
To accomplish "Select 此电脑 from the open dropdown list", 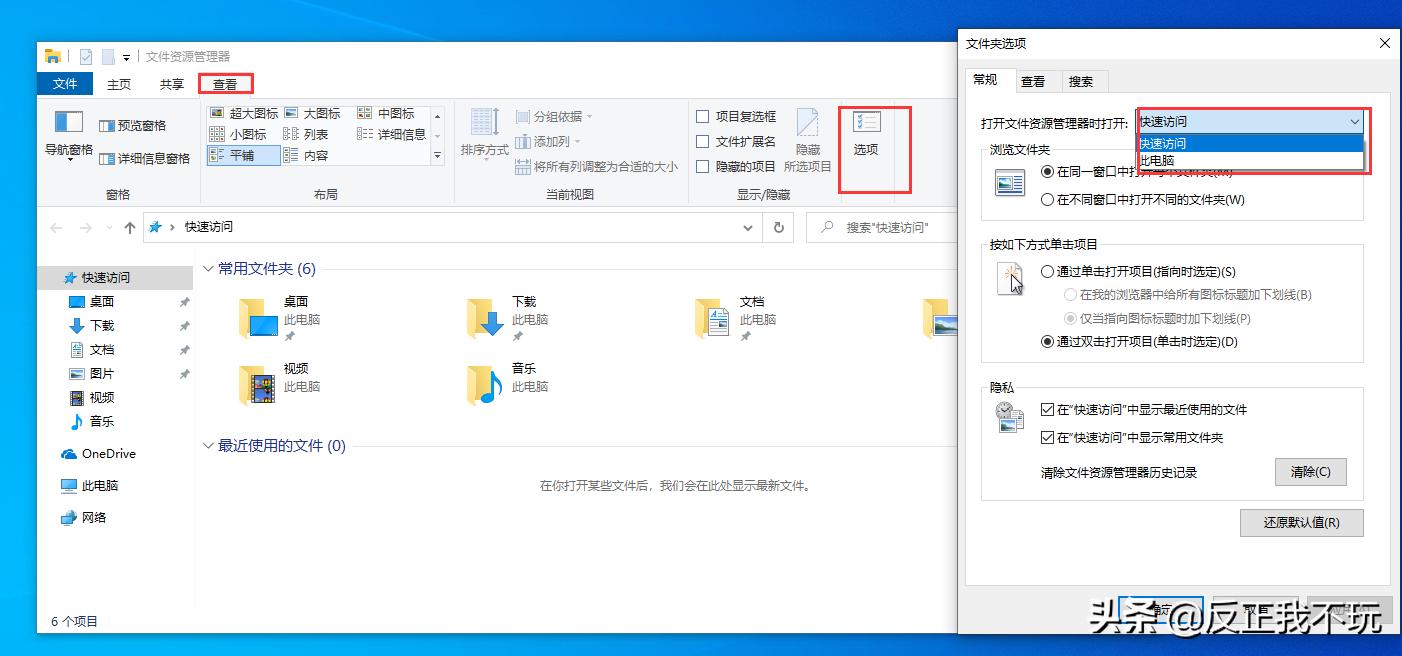I will point(1156,159).
